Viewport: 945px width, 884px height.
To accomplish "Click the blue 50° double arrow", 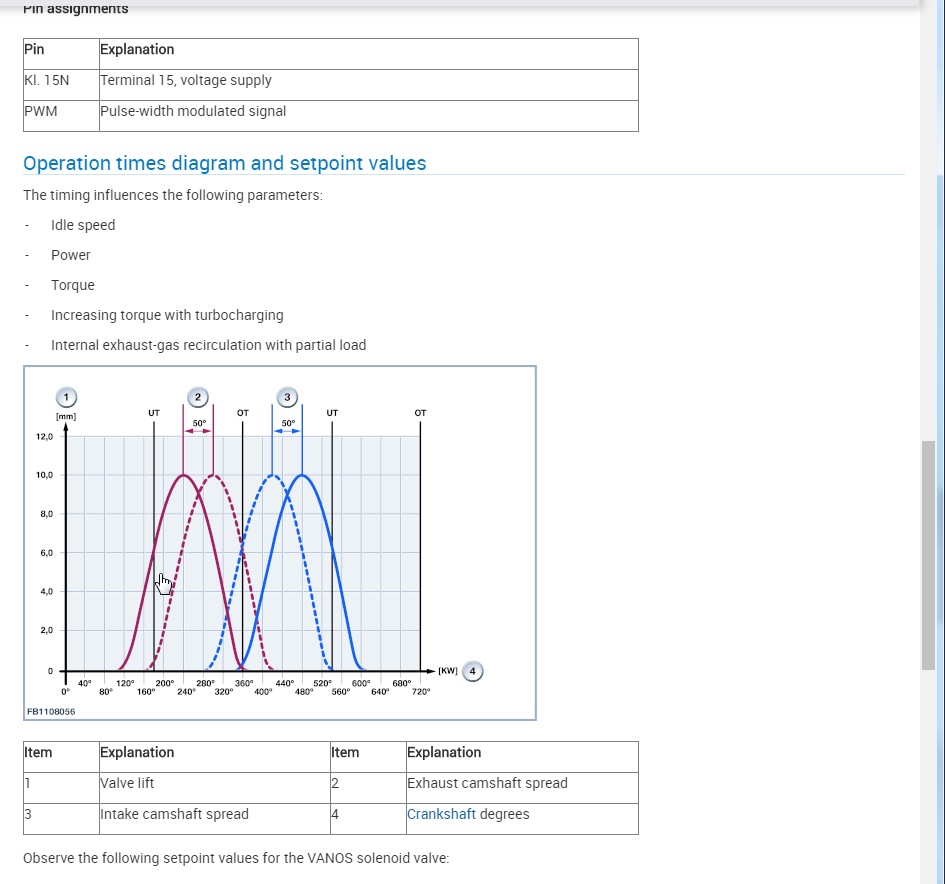I will (288, 431).
